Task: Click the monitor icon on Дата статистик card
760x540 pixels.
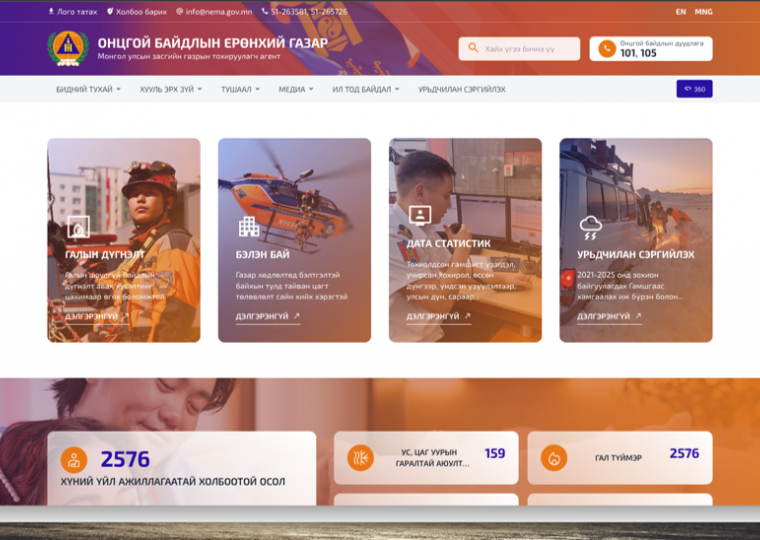Action: tap(419, 215)
